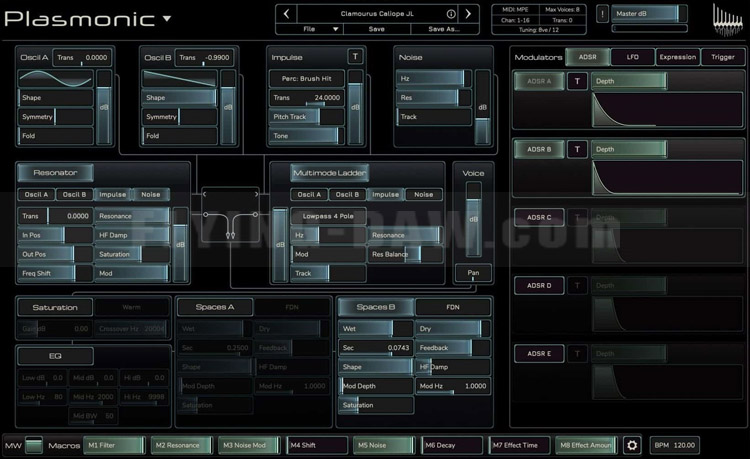Enable Oscil A input on Resonator
This screenshot has width=750, height=459.
[36, 195]
